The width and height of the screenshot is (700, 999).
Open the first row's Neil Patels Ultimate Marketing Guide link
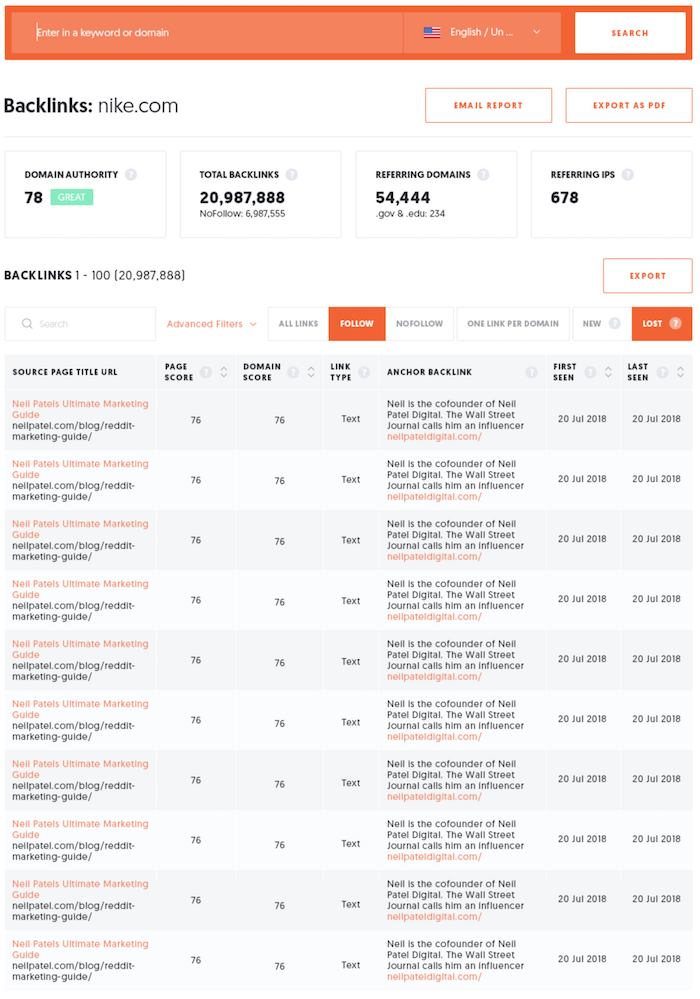80,409
